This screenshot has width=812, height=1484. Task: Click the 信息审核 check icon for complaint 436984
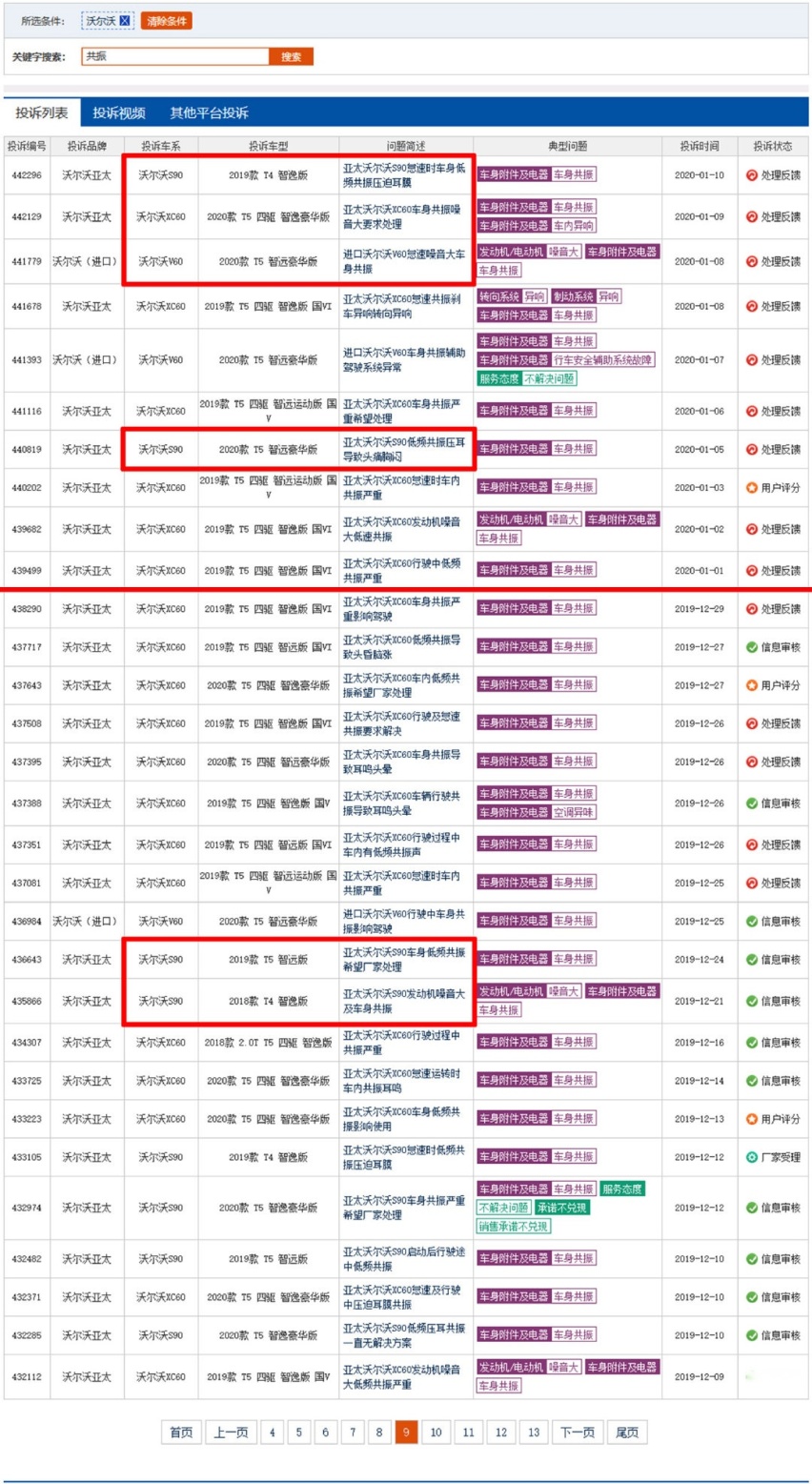point(751,921)
